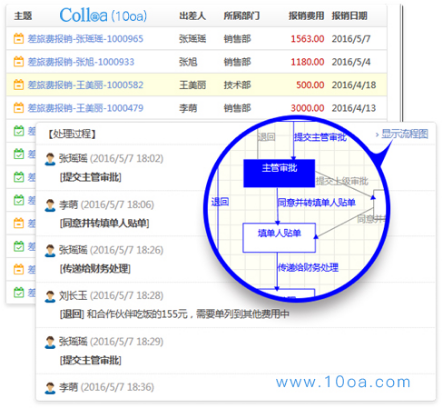Image resolution: width=442 pixels, height=408 pixels.
Task: Click the first green checked calendar icon
Action: click(x=19, y=131)
